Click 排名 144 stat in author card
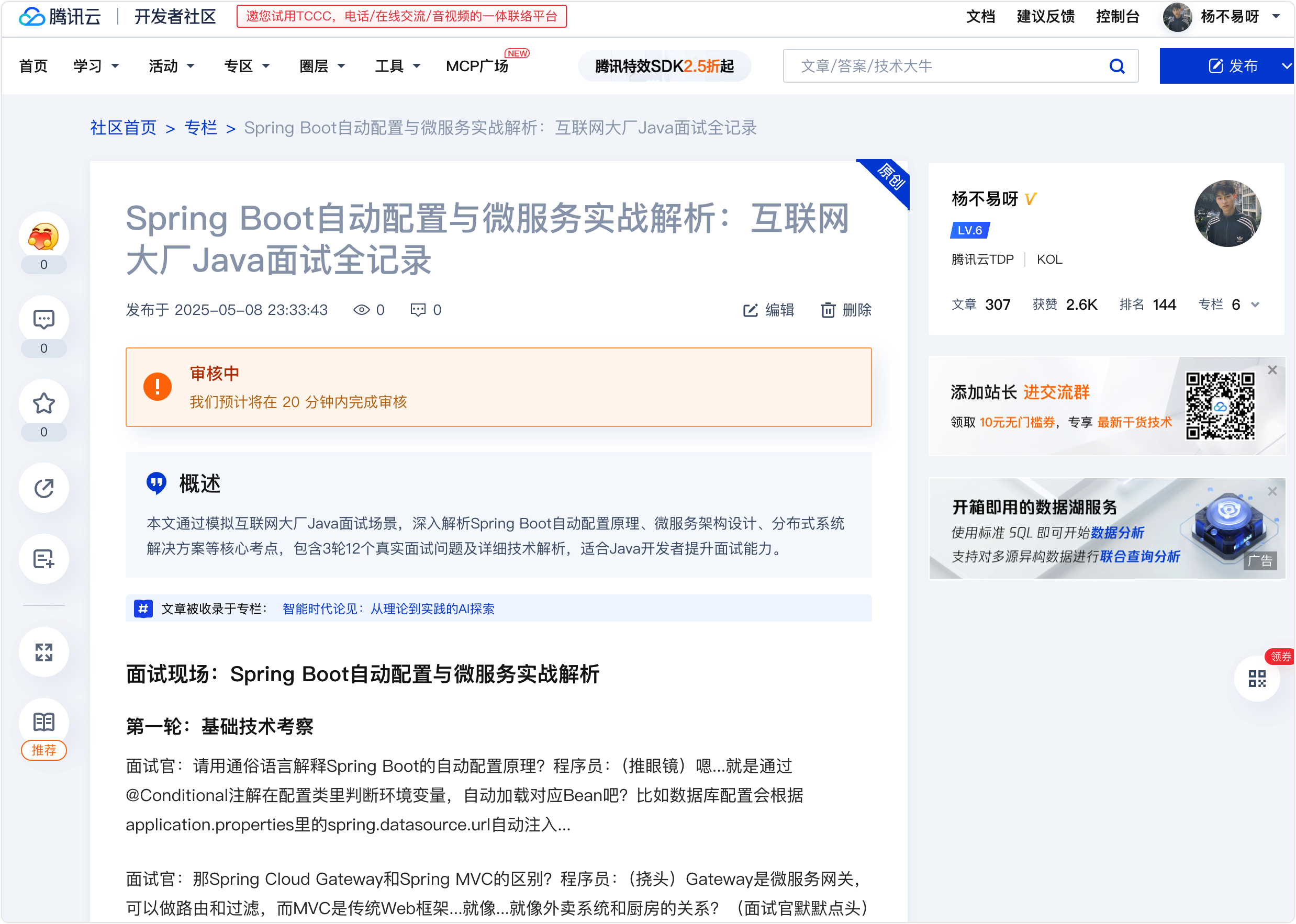The image size is (1296, 924). [x=1147, y=305]
